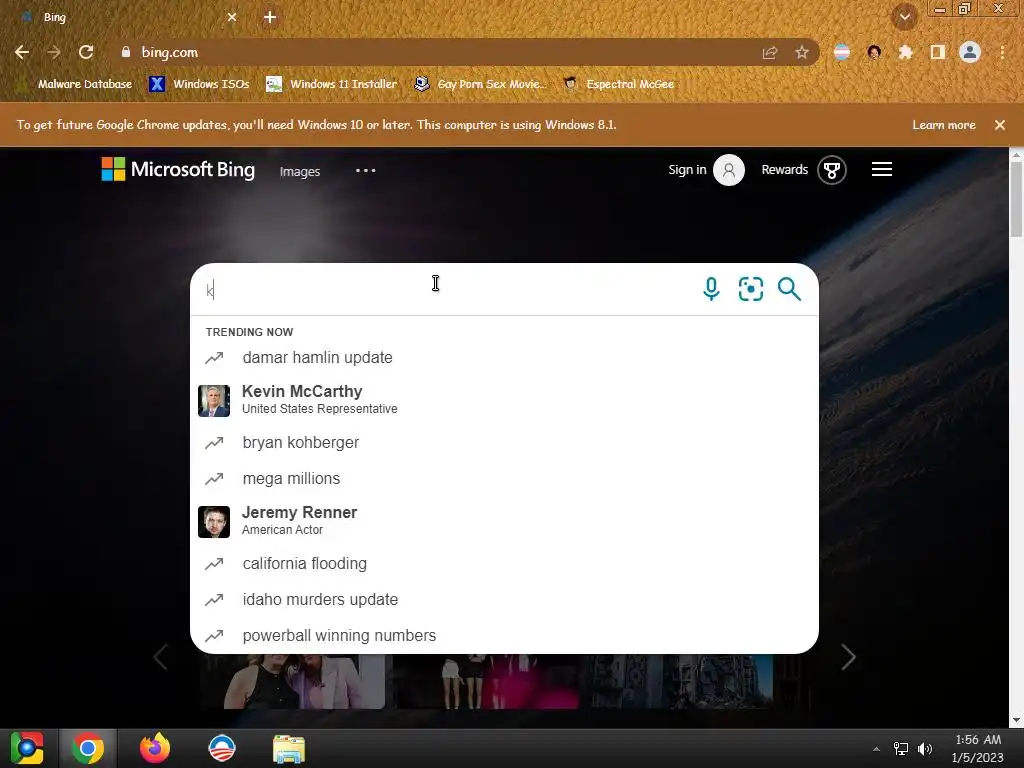Click the Sign in text link
This screenshot has width=1024, height=768.
tap(687, 170)
